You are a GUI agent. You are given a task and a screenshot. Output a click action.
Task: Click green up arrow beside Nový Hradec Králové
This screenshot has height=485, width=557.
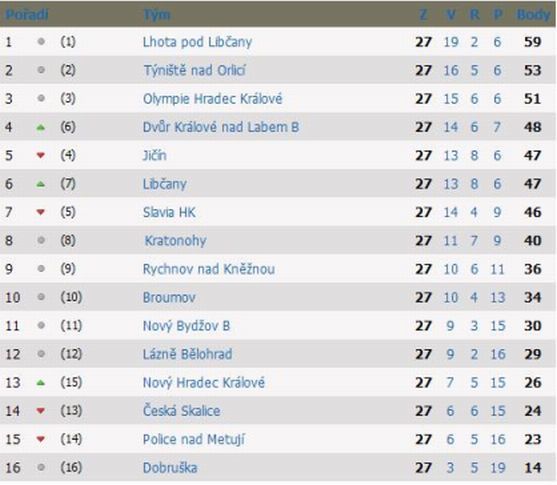(x=41, y=383)
